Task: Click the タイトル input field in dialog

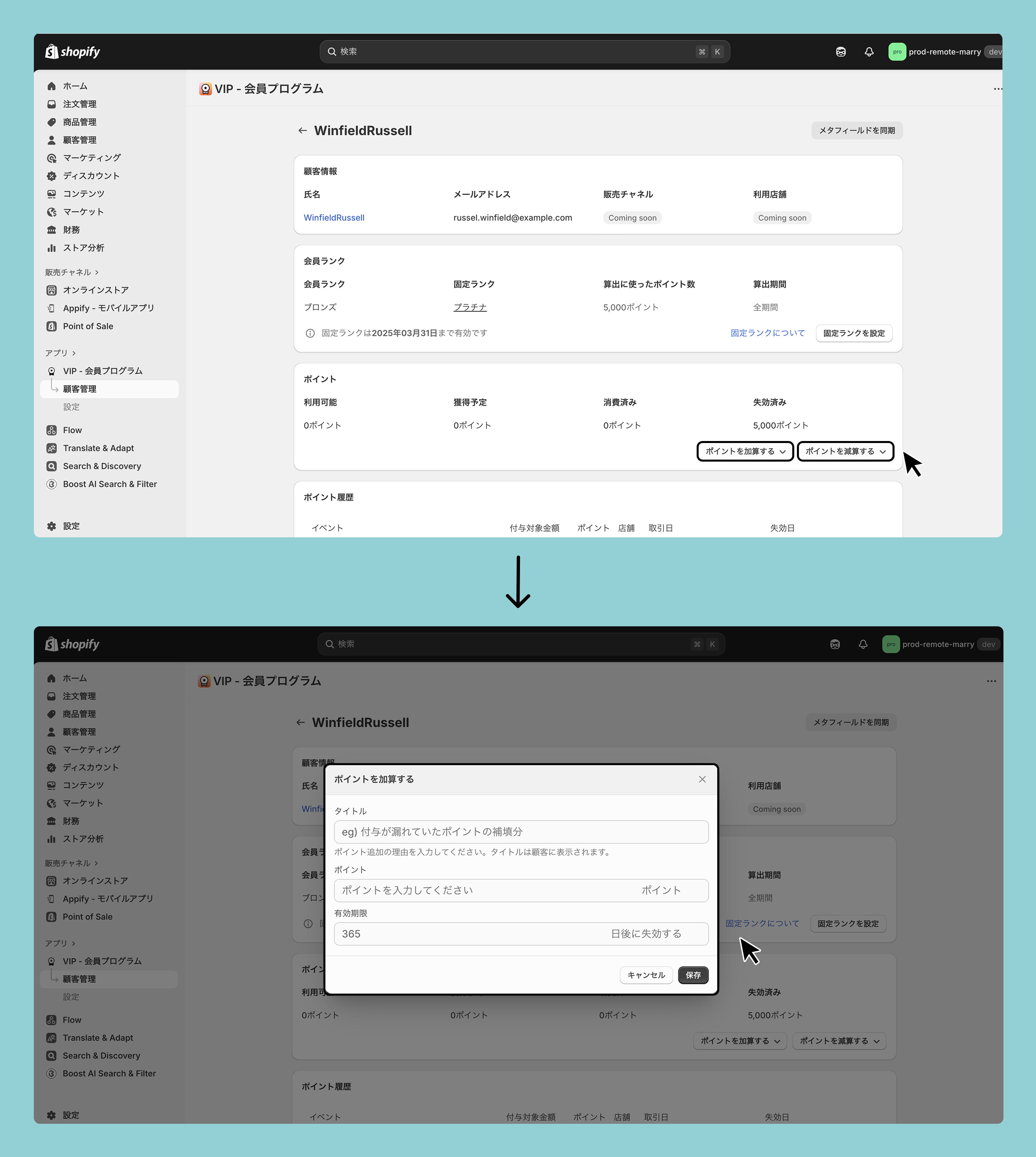Action: [x=521, y=831]
